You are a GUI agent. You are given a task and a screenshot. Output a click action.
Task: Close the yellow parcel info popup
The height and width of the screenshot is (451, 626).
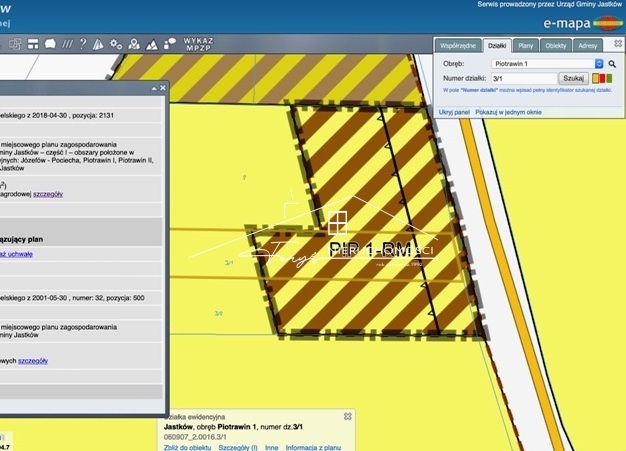pyautogui.click(x=348, y=416)
